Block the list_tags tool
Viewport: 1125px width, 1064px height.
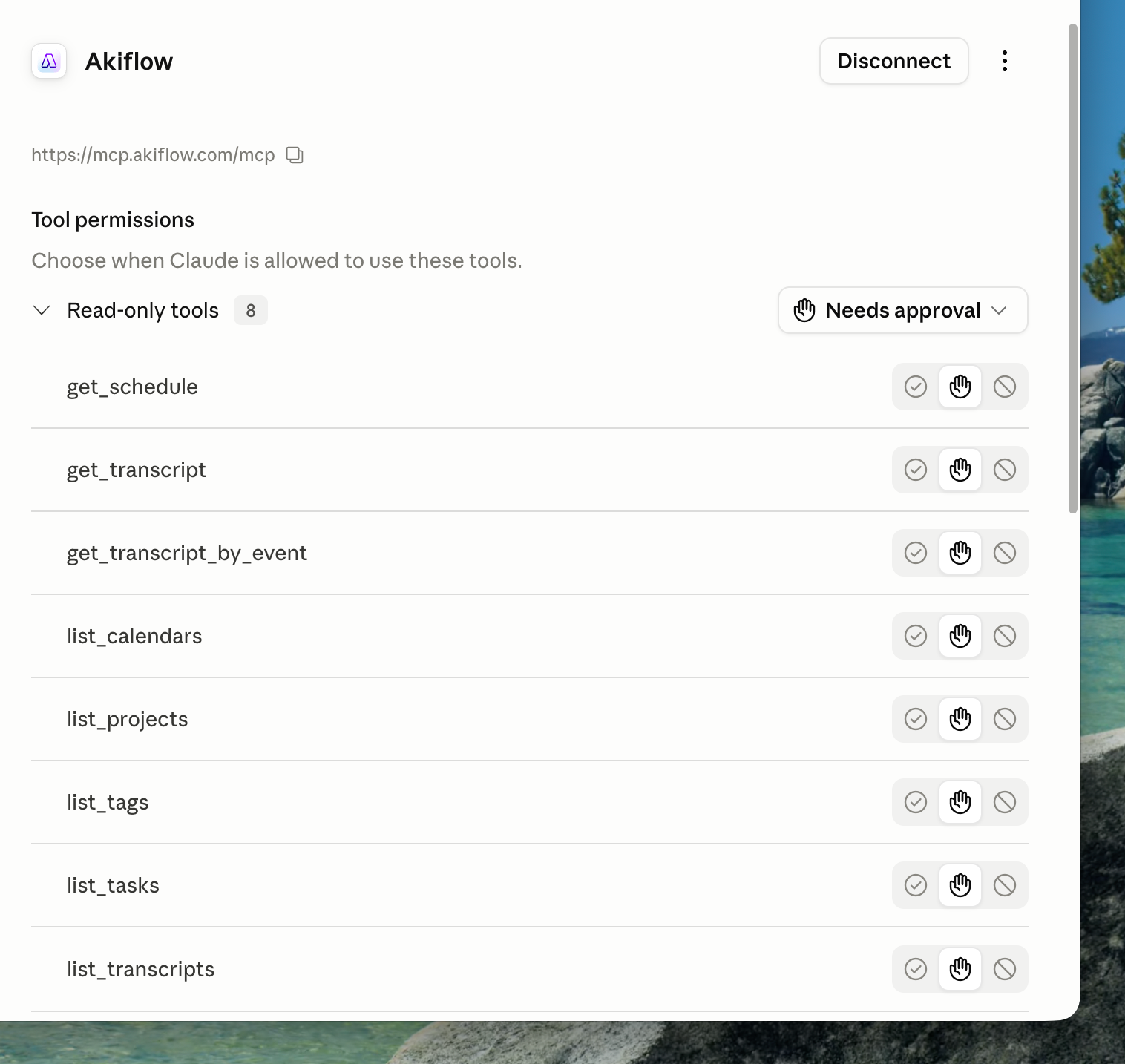(1005, 802)
